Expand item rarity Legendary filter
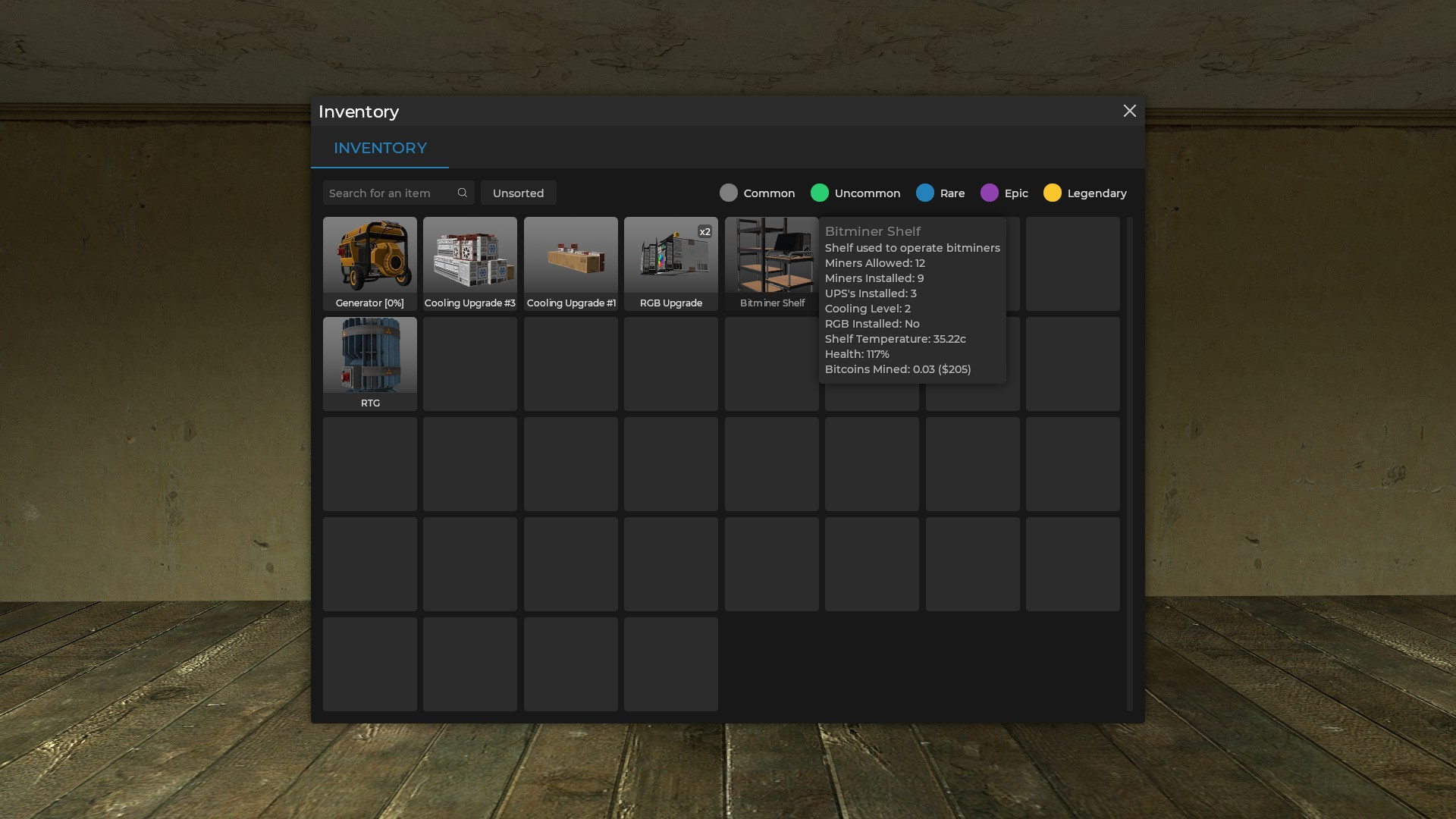Screen dimensions: 1456x819 (x=1085, y=192)
